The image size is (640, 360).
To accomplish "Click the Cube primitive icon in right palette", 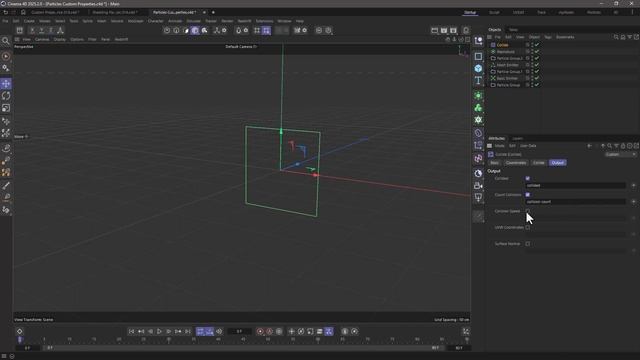I will point(478,68).
